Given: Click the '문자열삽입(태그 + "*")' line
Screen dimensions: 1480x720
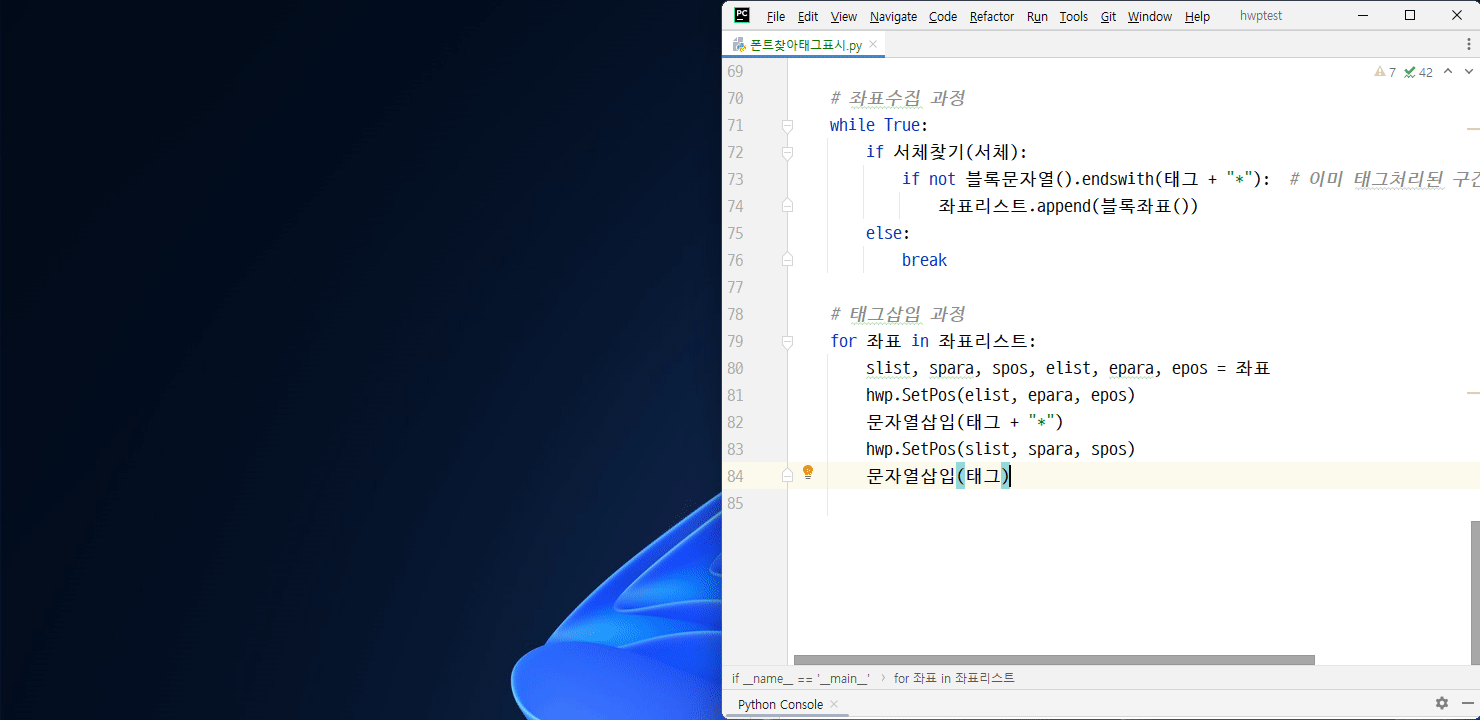Looking at the screenshot, I should (965, 422).
